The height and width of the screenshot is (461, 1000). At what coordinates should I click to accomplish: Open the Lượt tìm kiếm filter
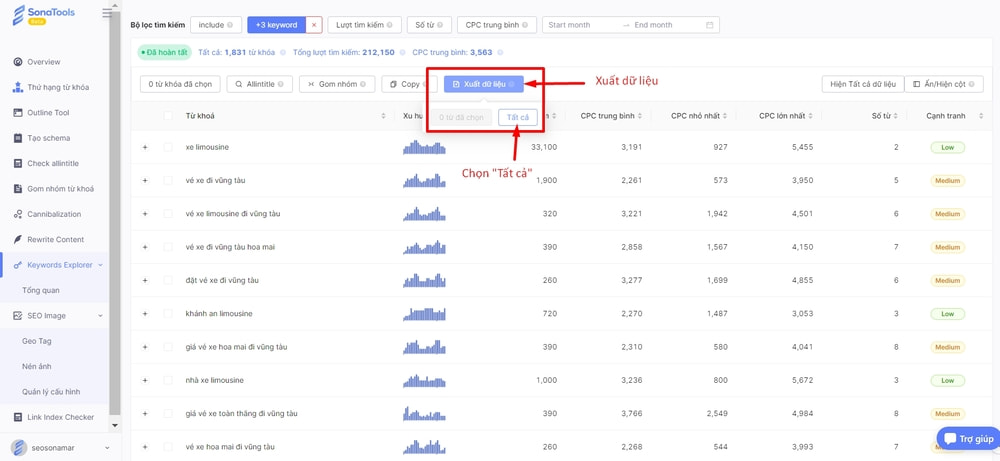point(364,25)
